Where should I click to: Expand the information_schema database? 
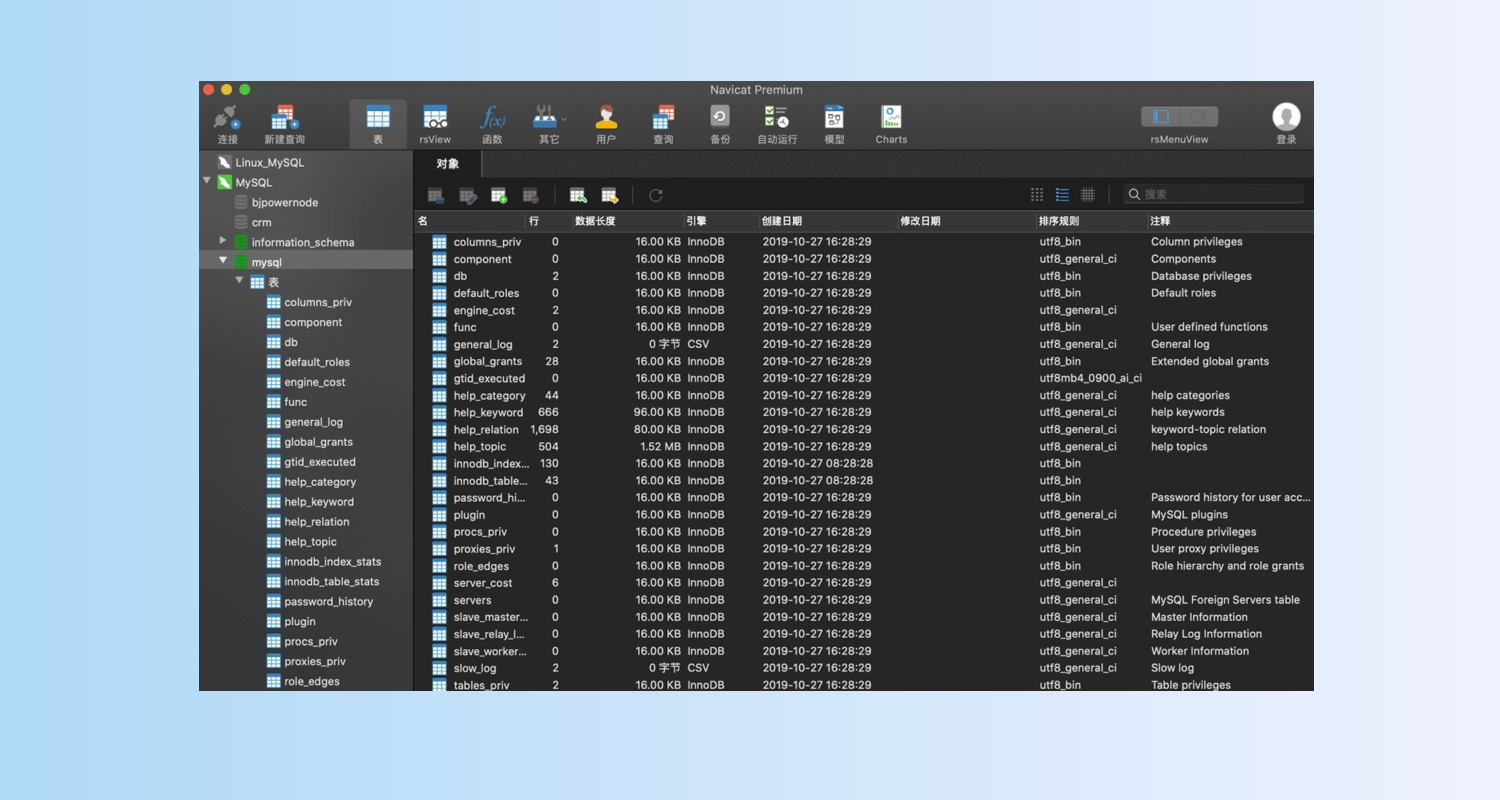[x=223, y=241]
